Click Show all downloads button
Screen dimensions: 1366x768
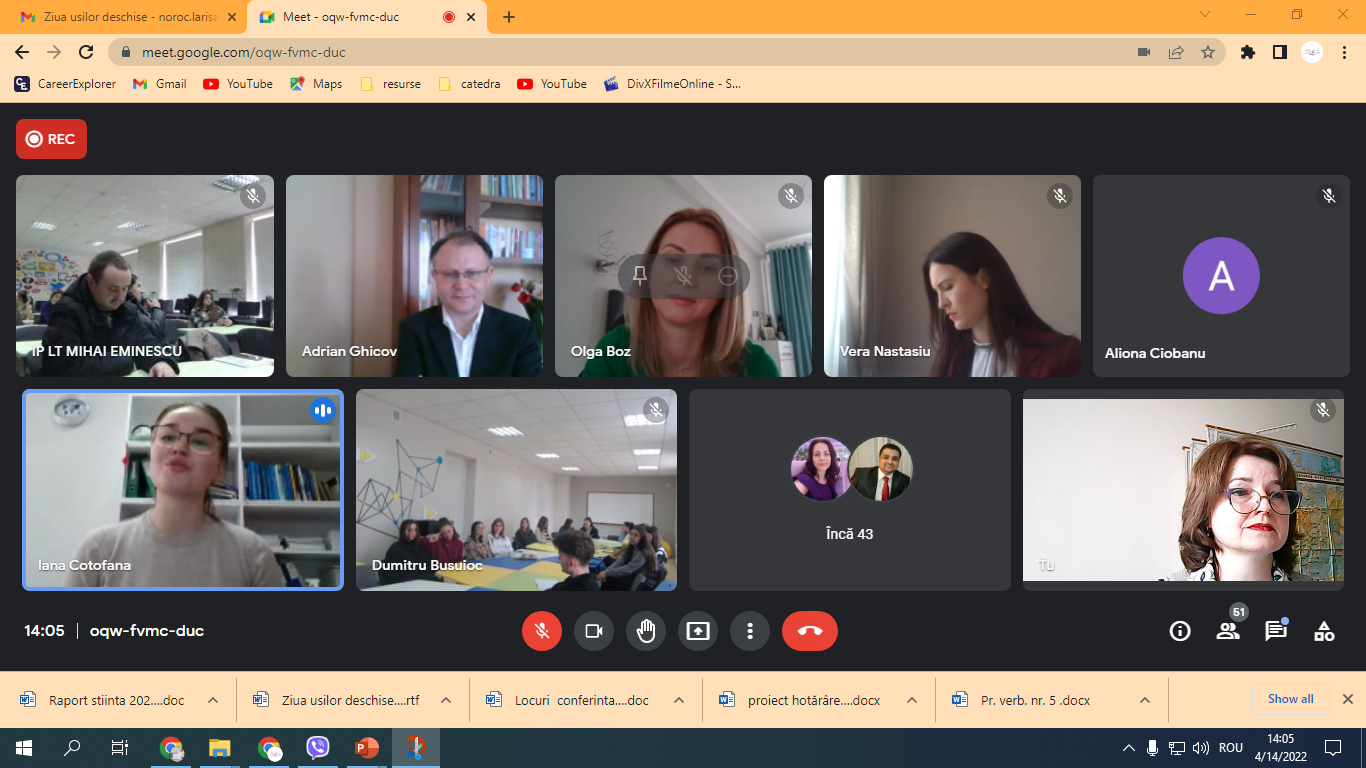(x=1291, y=699)
